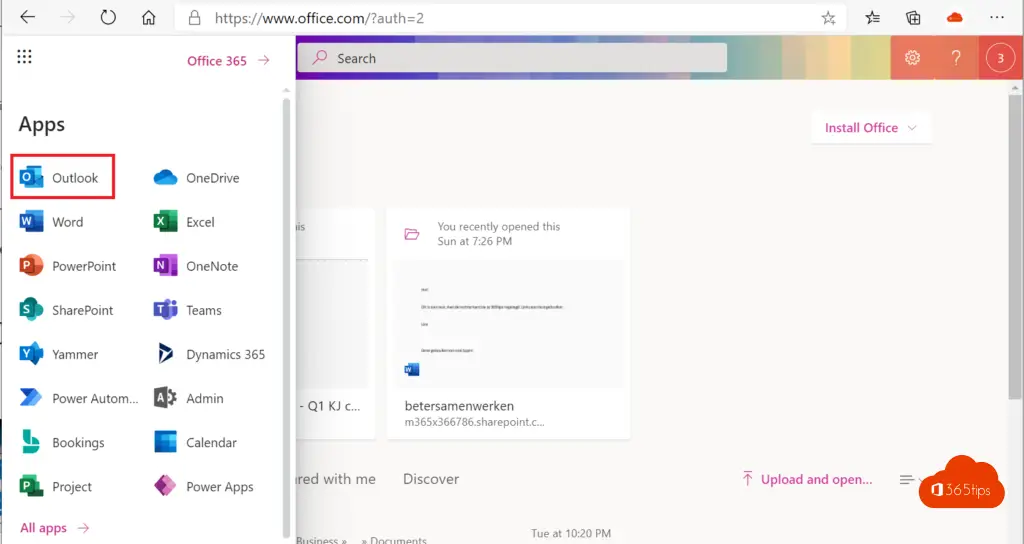The height and width of the screenshot is (544, 1024).
Task: Open the Outlook app
Action: click(63, 177)
